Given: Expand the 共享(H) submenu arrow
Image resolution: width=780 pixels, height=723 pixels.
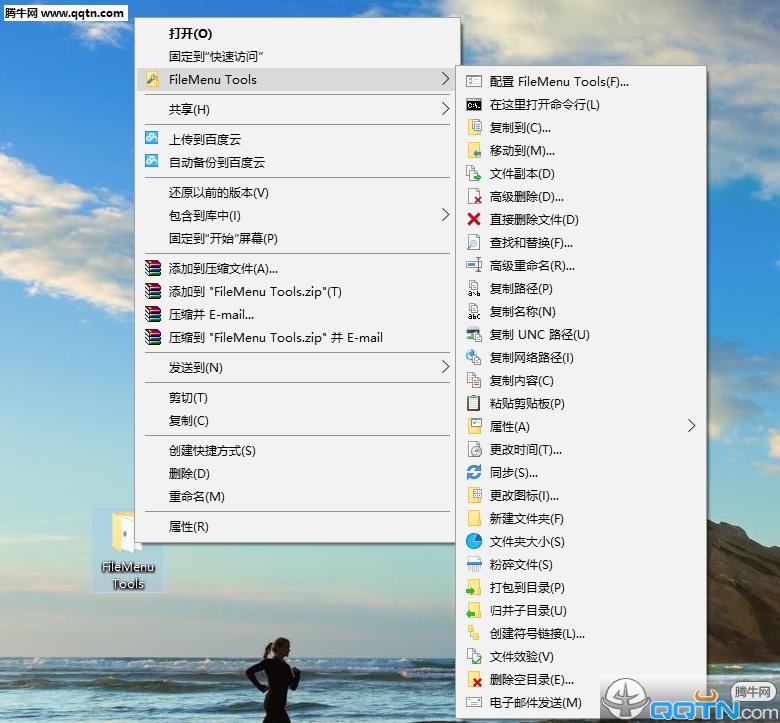Looking at the screenshot, I should 445,109.
